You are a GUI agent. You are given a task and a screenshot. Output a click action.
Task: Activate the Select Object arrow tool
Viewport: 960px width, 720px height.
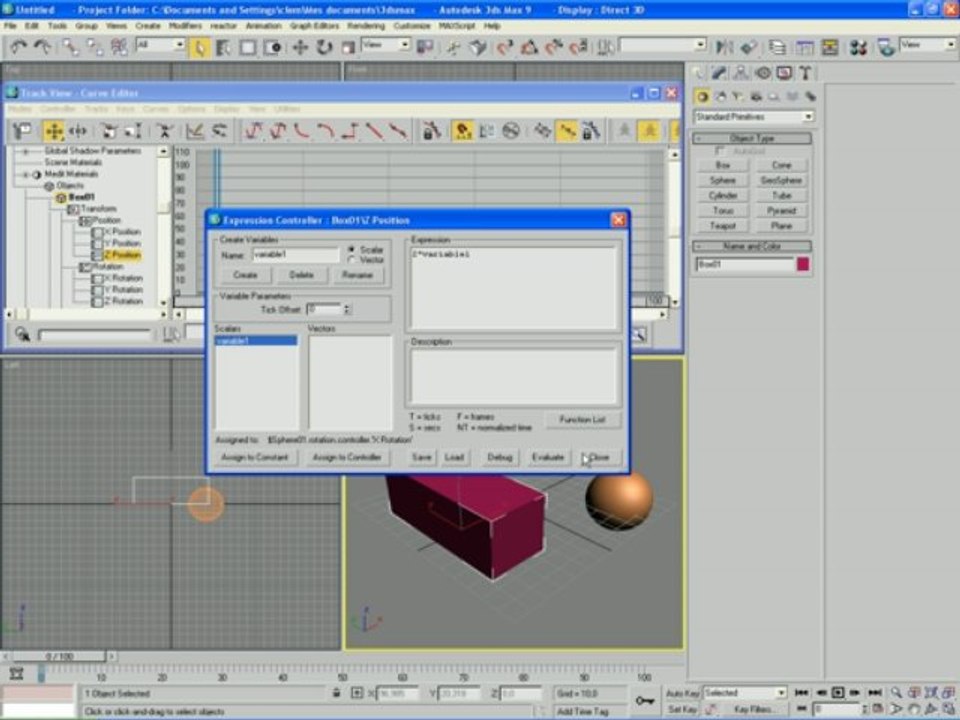(199, 47)
